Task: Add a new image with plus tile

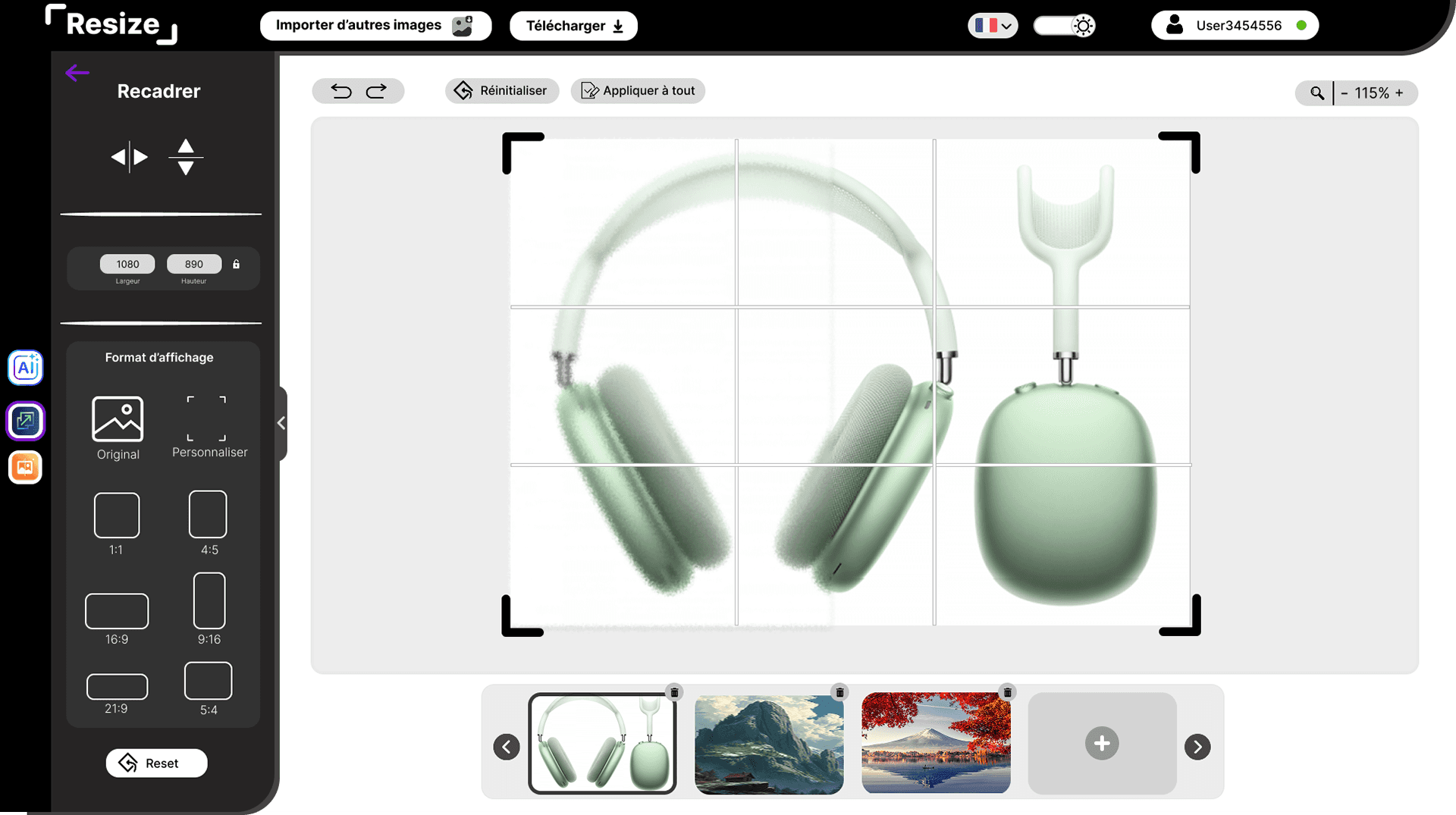Action: 1102,744
